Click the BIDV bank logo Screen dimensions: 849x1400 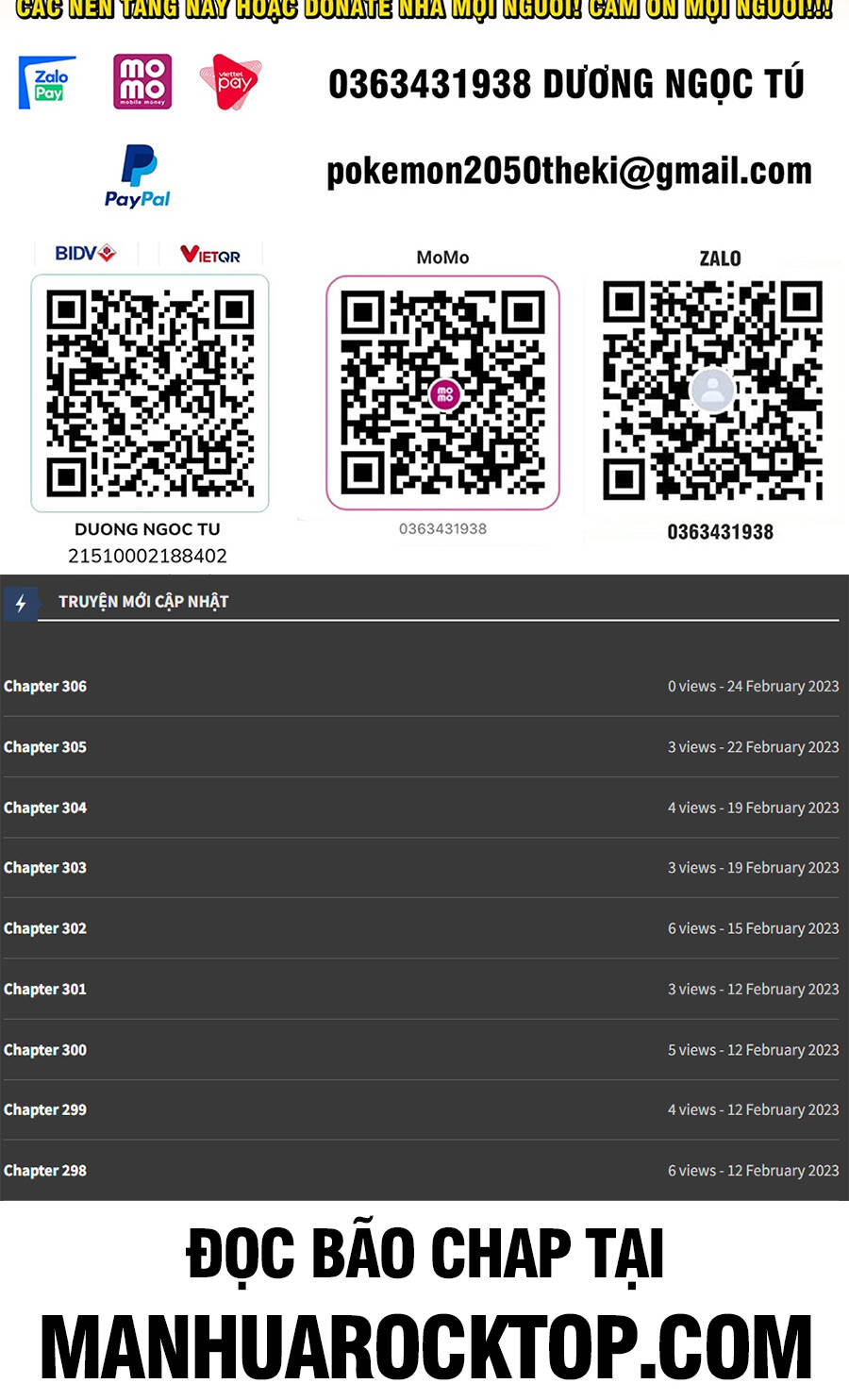tap(85, 254)
